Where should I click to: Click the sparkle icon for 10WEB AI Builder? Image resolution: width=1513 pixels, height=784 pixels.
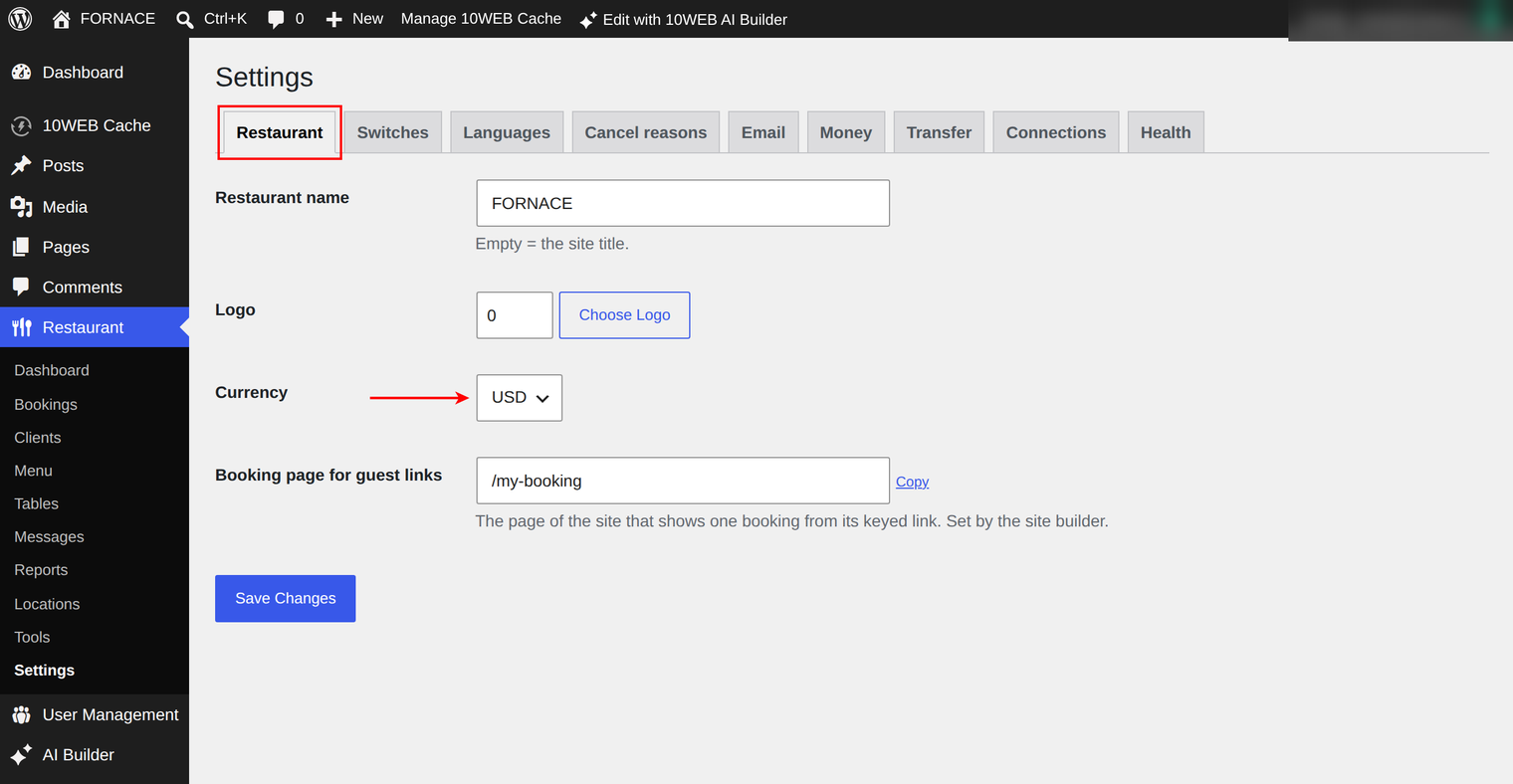point(588,19)
